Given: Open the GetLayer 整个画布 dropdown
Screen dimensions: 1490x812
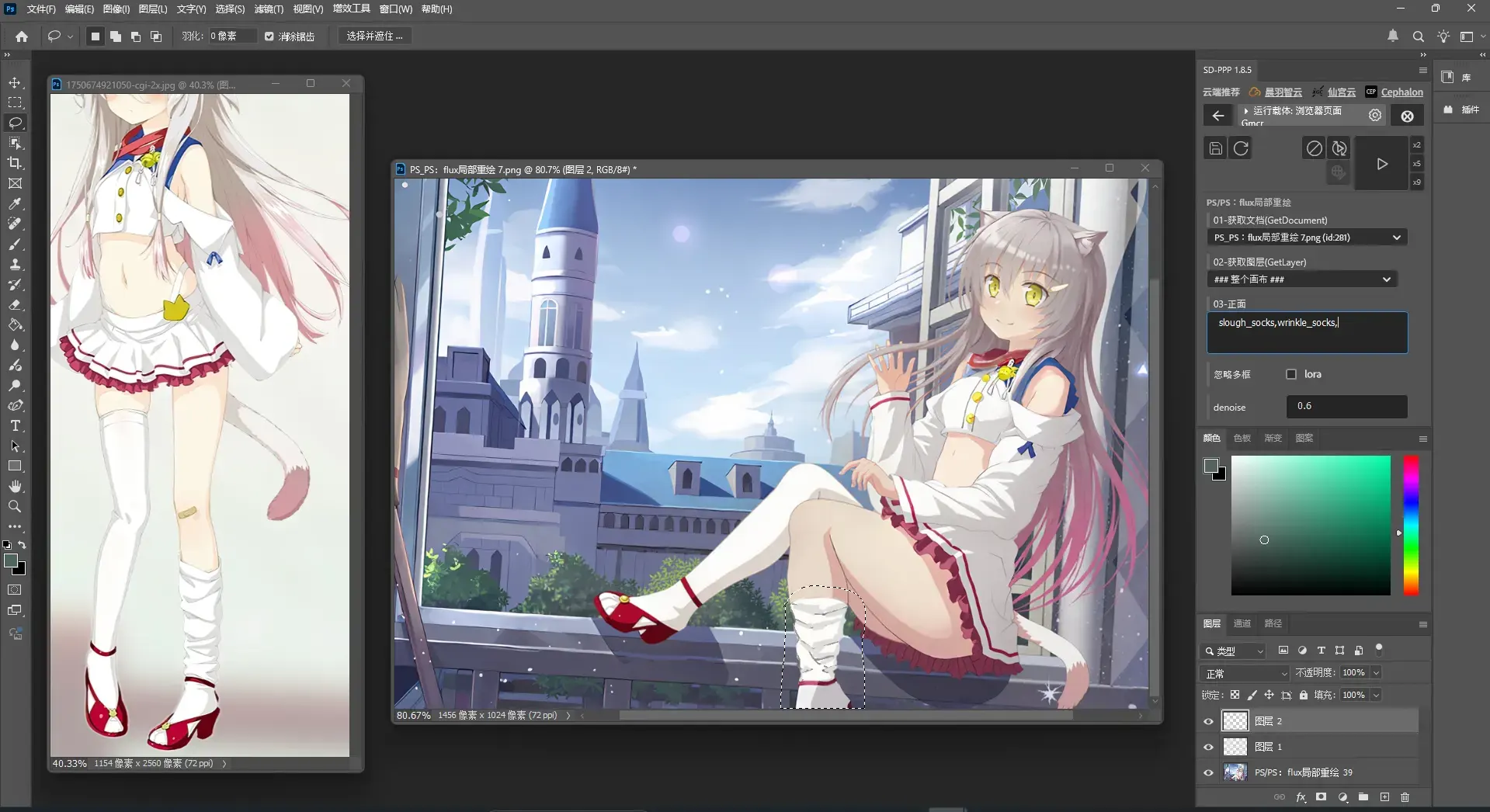Looking at the screenshot, I should [x=1302, y=279].
